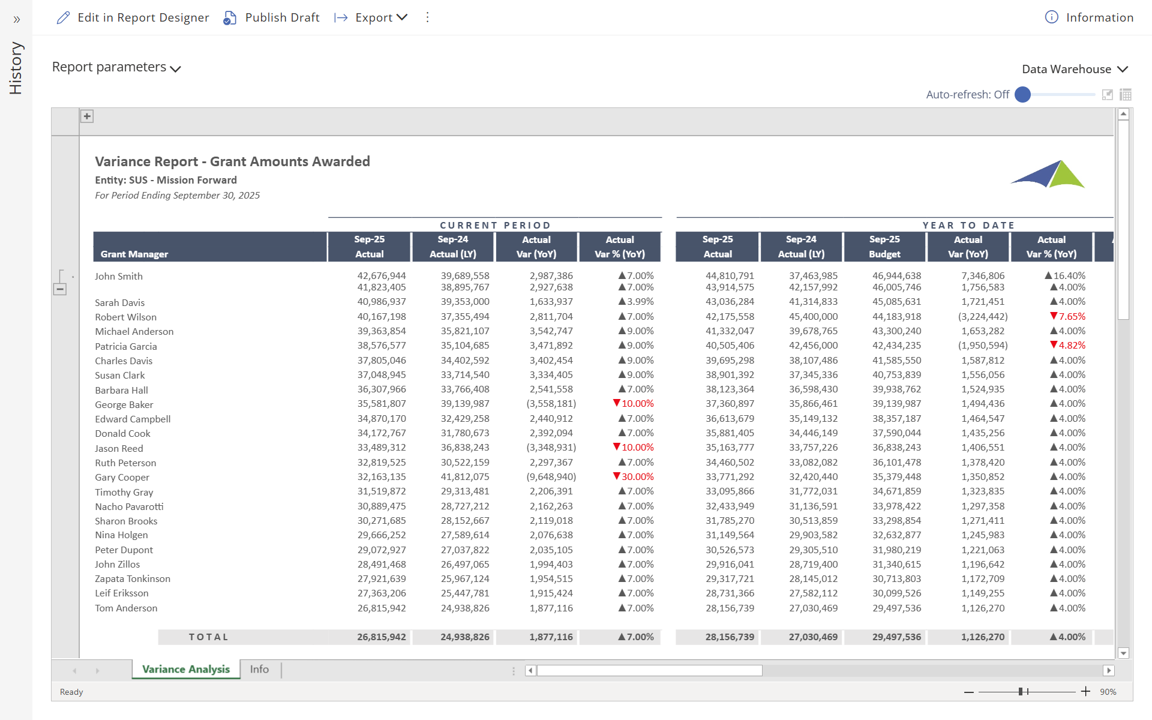Viewport: 1152px width, 720px height.
Task: Click the pencil icon for Report Designer
Action: pyautogui.click(x=63, y=18)
